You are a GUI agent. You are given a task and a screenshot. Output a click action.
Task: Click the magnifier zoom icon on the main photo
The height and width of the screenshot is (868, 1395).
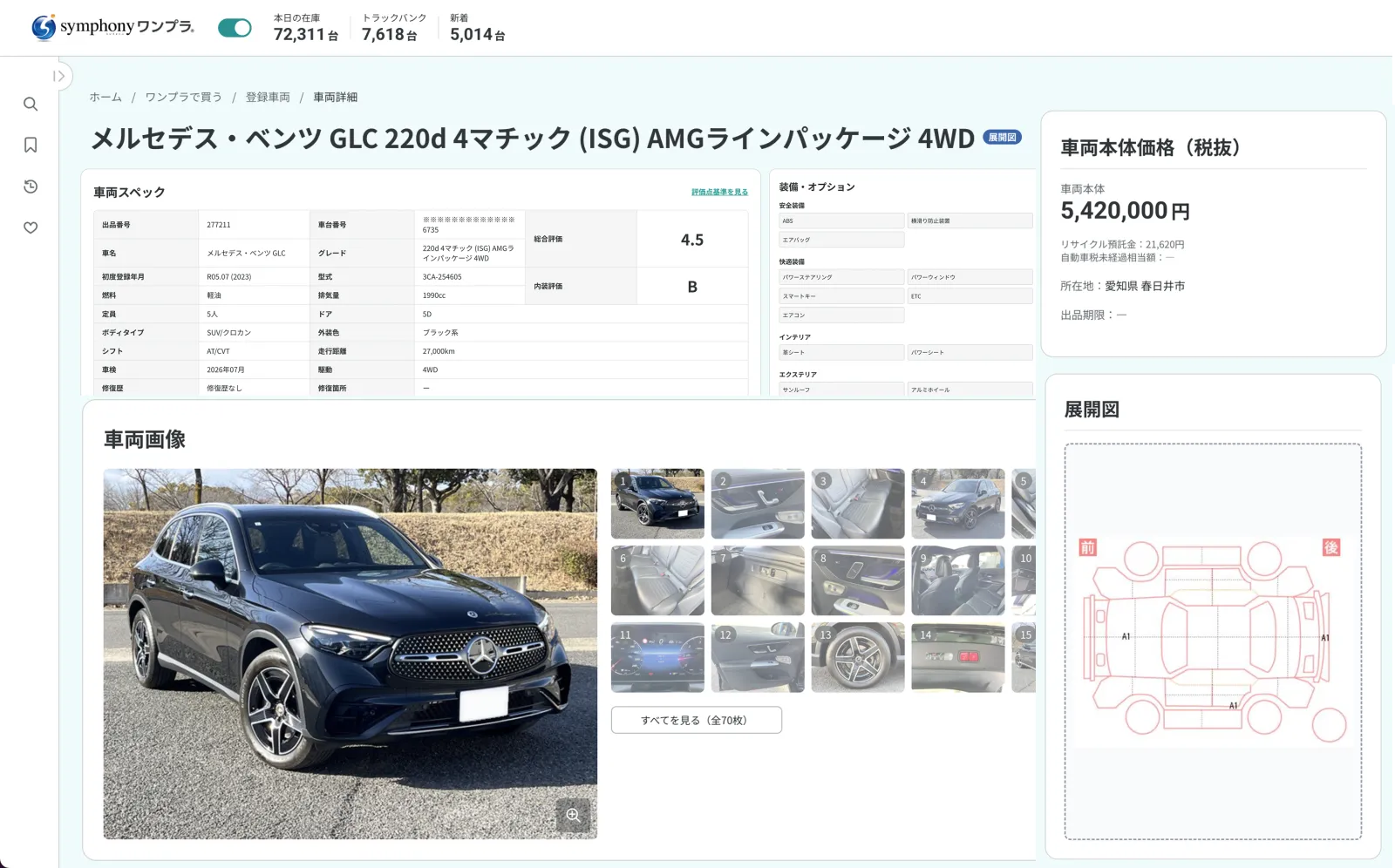click(x=573, y=815)
